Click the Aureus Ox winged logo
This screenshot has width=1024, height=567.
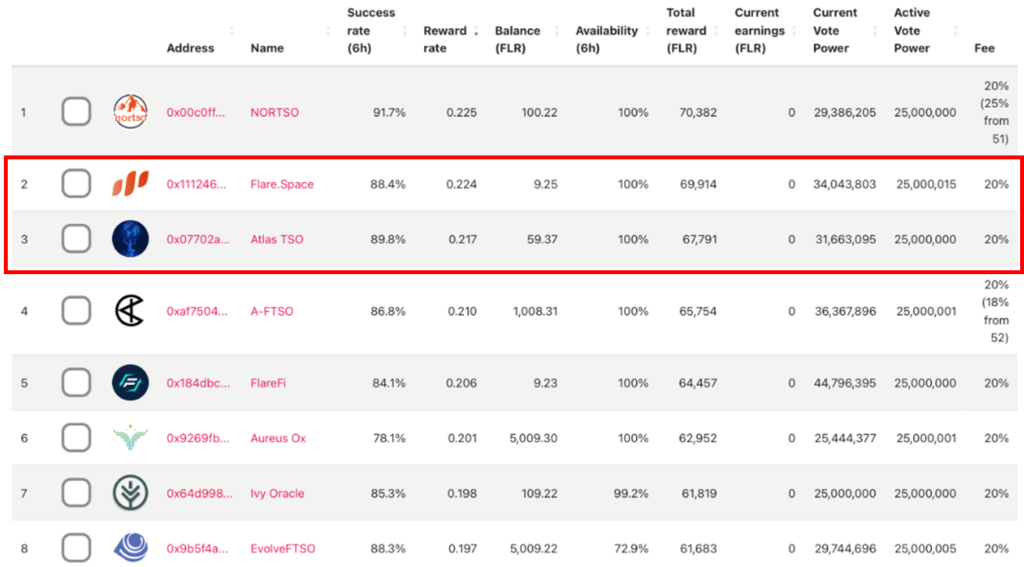click(130, 438)
